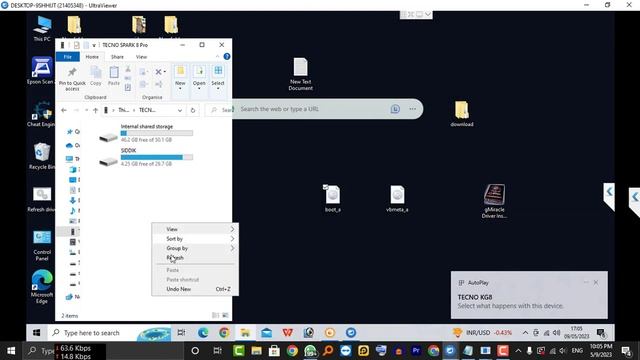Expand the address bar history dropdown
This screenshot has height=360, width=640.
(180, 110)
